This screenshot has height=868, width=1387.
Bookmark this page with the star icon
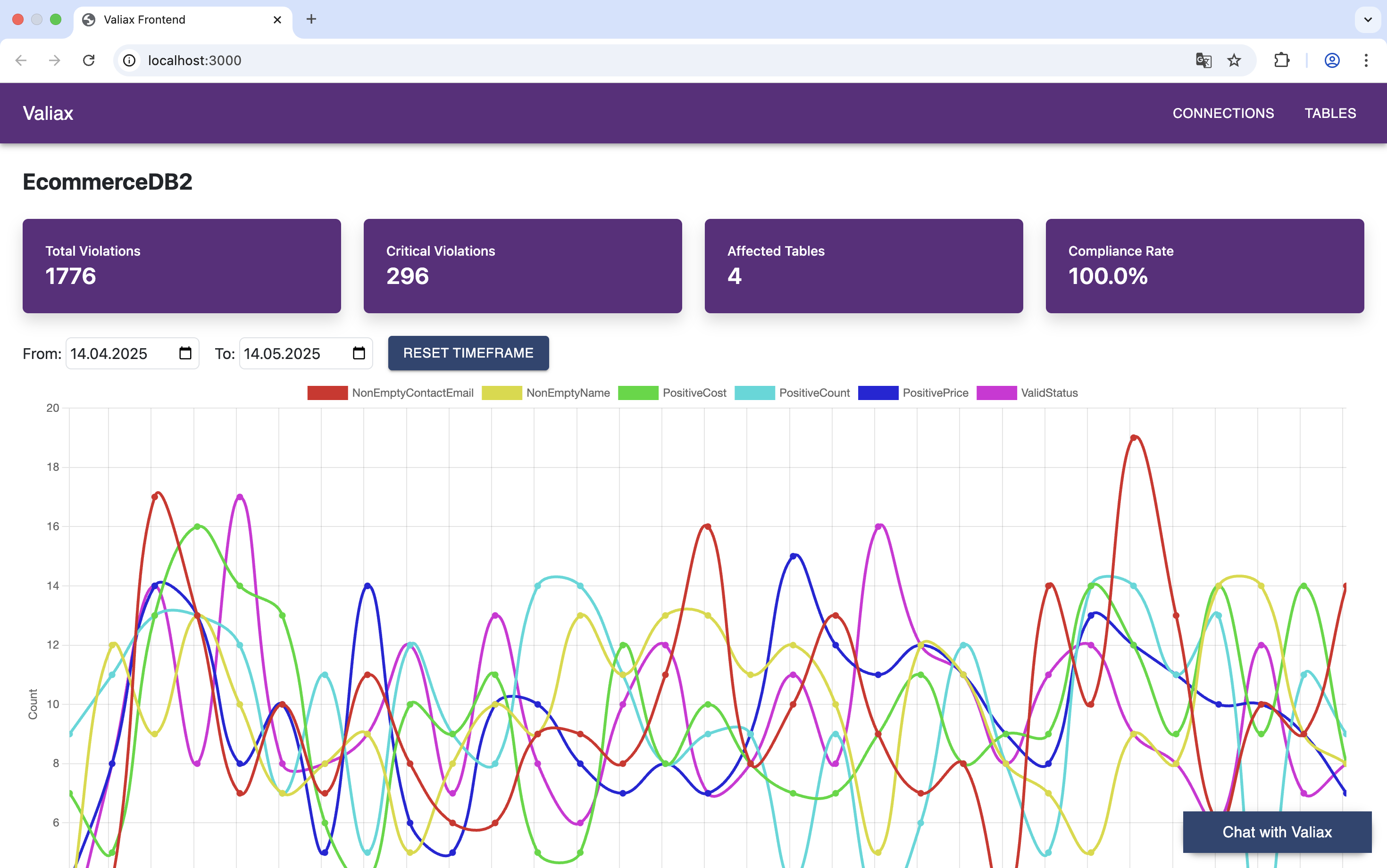point(1233,60)
